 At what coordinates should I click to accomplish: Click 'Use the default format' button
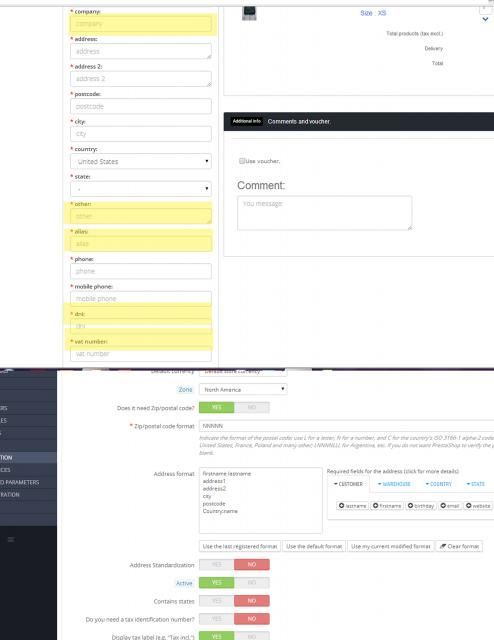314,546
